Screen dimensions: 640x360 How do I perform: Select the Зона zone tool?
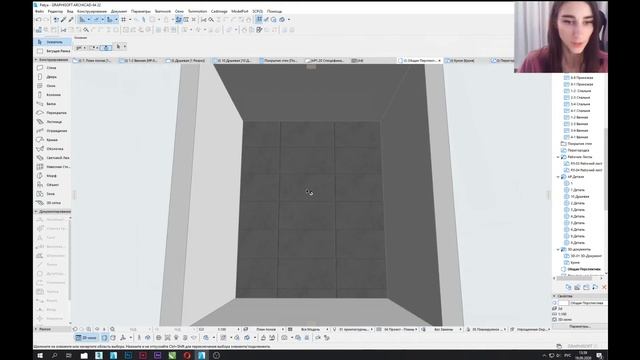coord(51,193)
